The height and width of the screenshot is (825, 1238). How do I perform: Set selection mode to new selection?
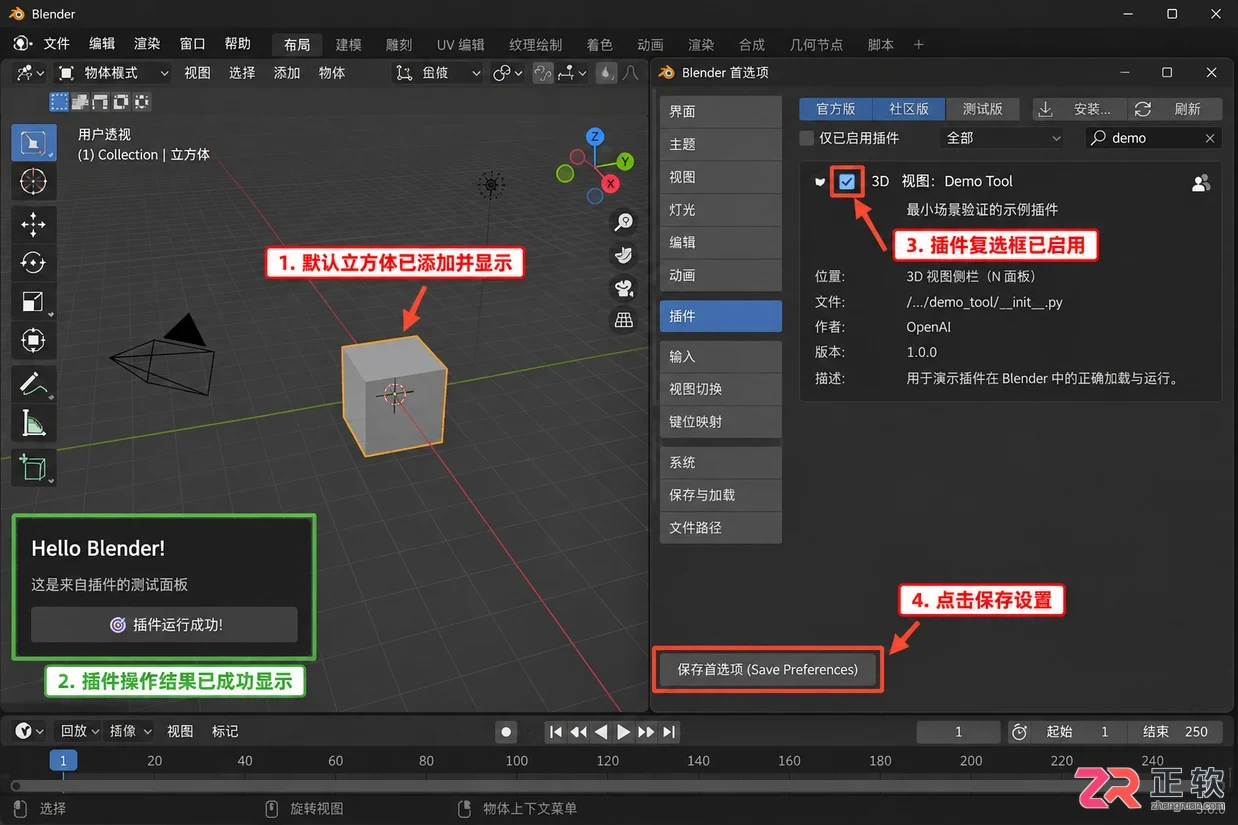click(59, 101)
